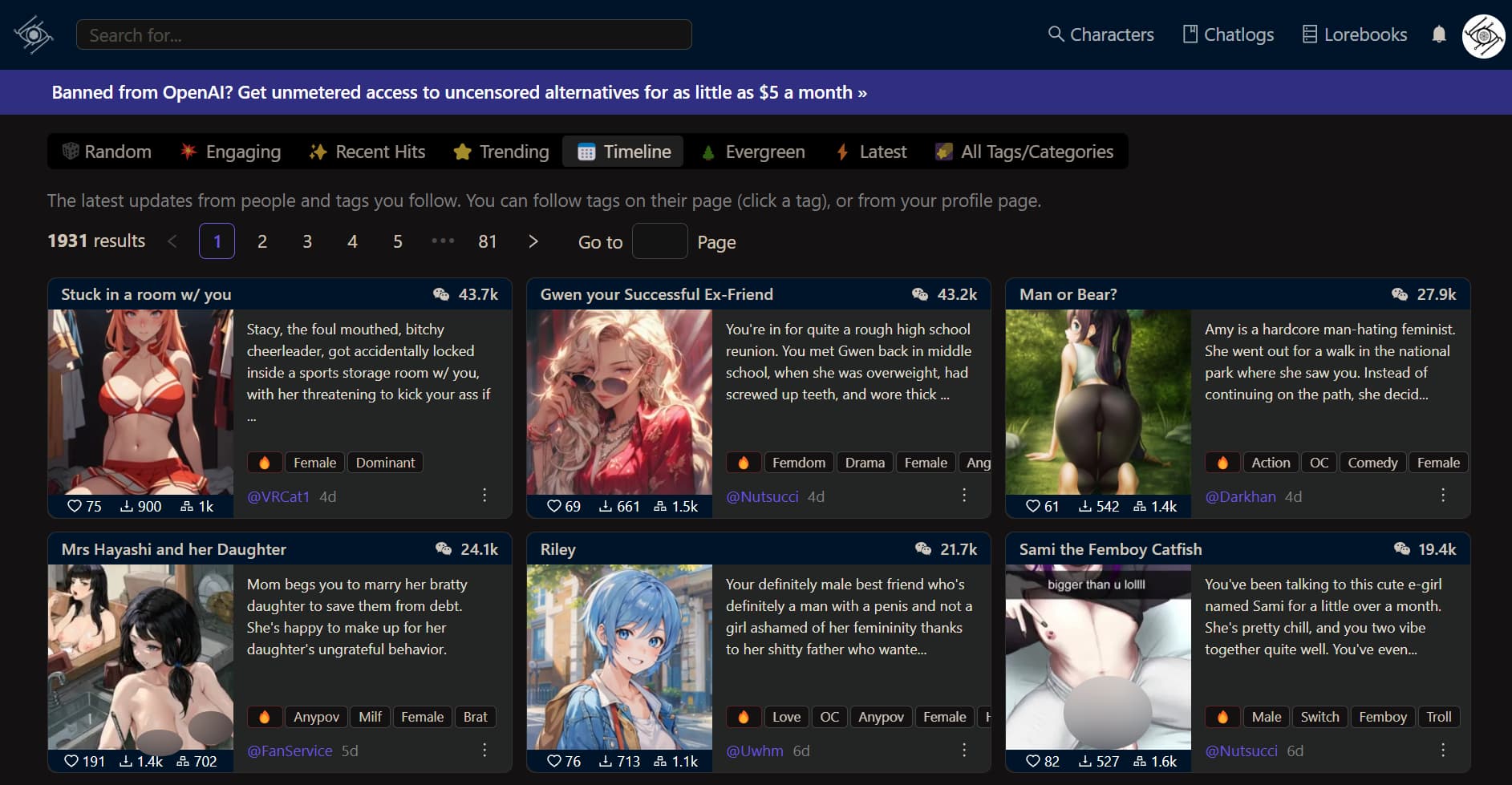Open three-dot menu on Sami card
The height and width of the screenshot is (785, 1512).
(x=1443, y=750)
